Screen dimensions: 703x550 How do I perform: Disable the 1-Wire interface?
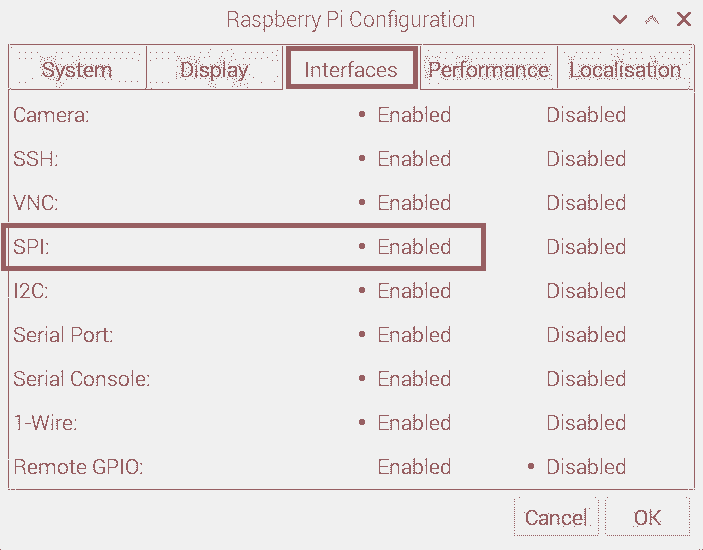[x=585, y=423]
